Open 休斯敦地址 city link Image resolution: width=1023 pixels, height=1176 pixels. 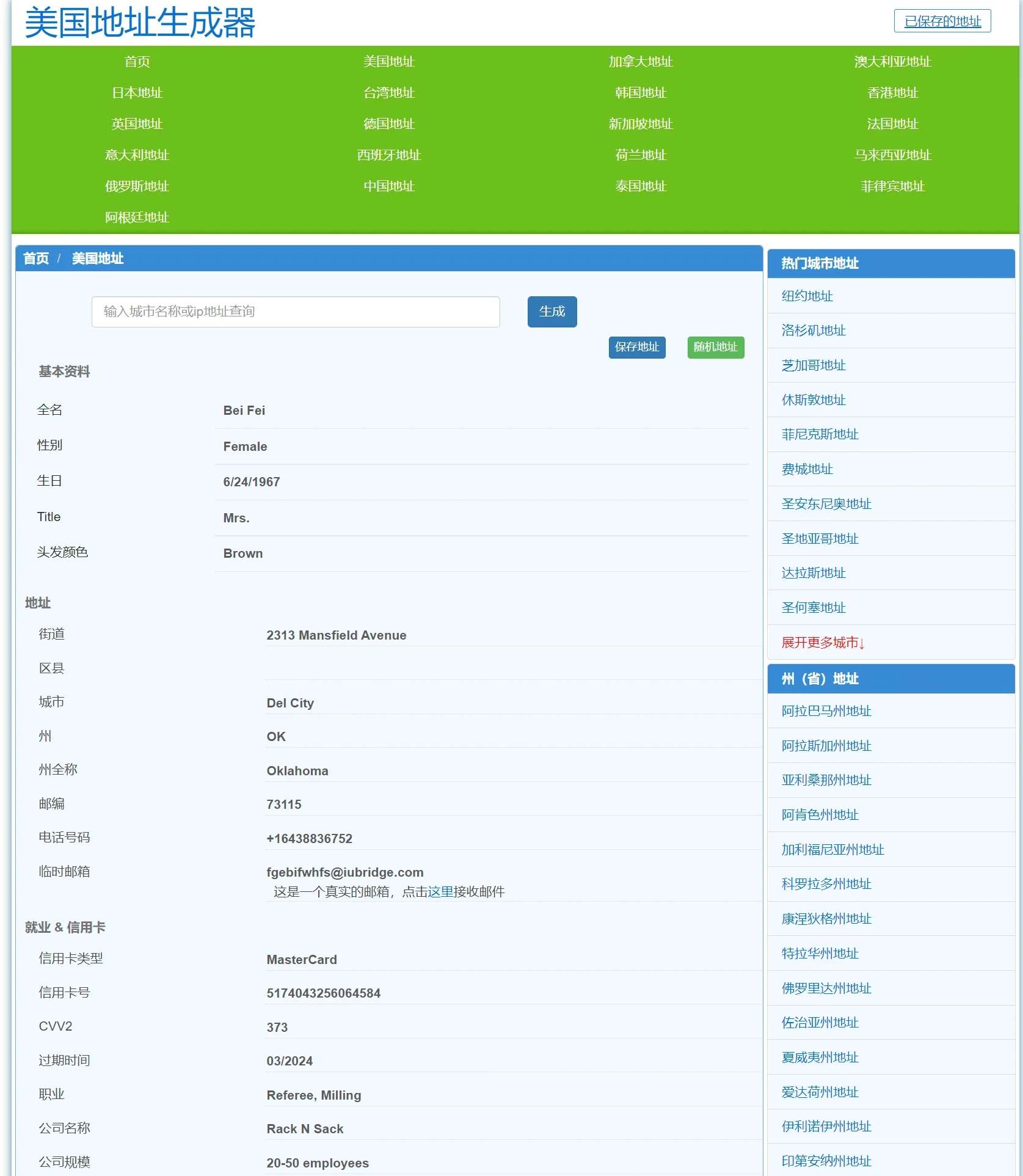(813, 400)
